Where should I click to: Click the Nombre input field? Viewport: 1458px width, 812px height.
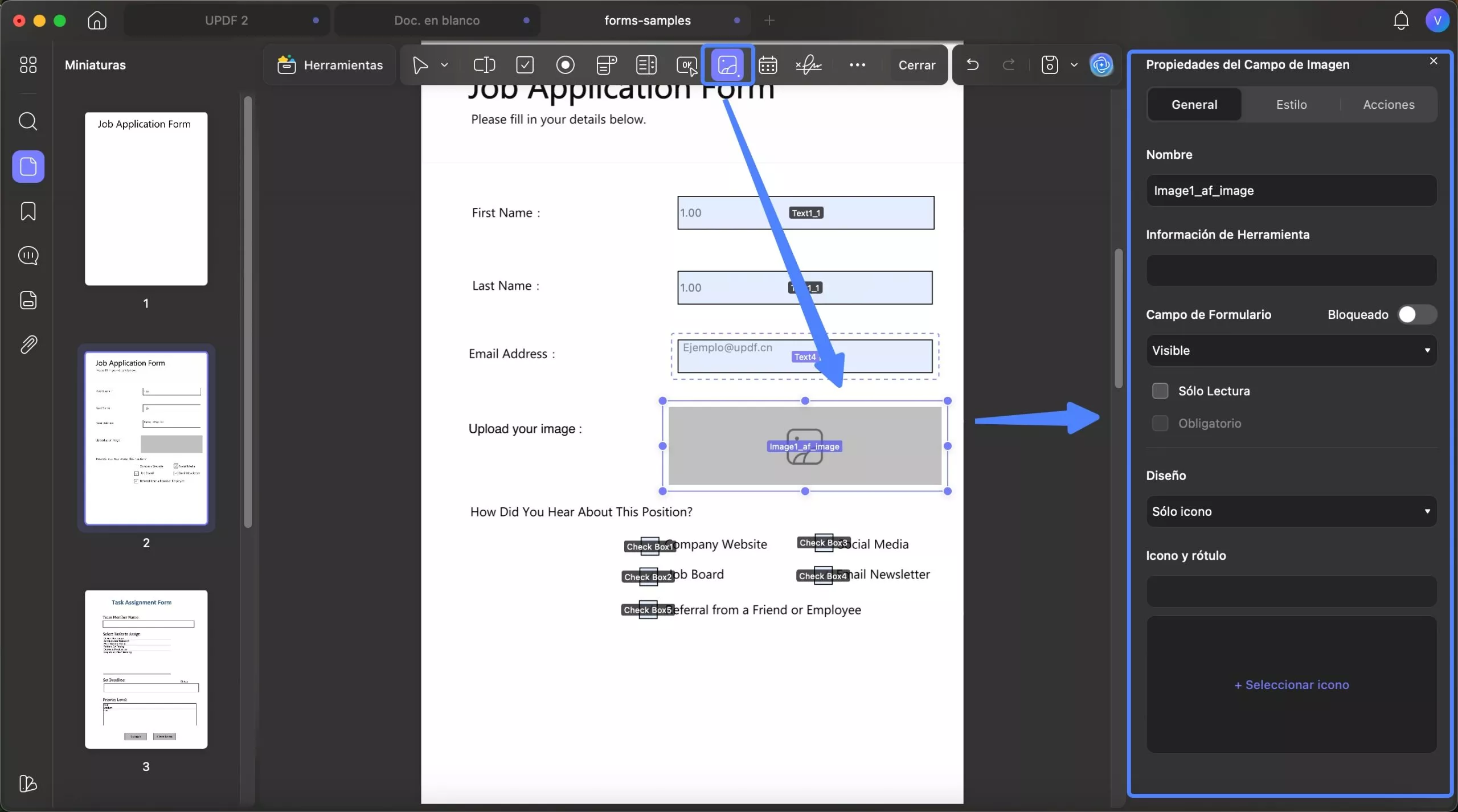(1291, 190)
